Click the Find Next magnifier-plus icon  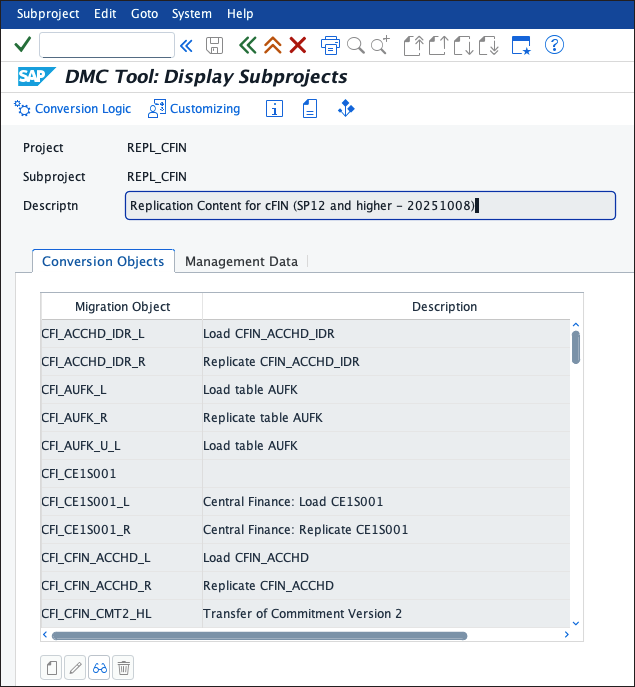coord(380,45)
